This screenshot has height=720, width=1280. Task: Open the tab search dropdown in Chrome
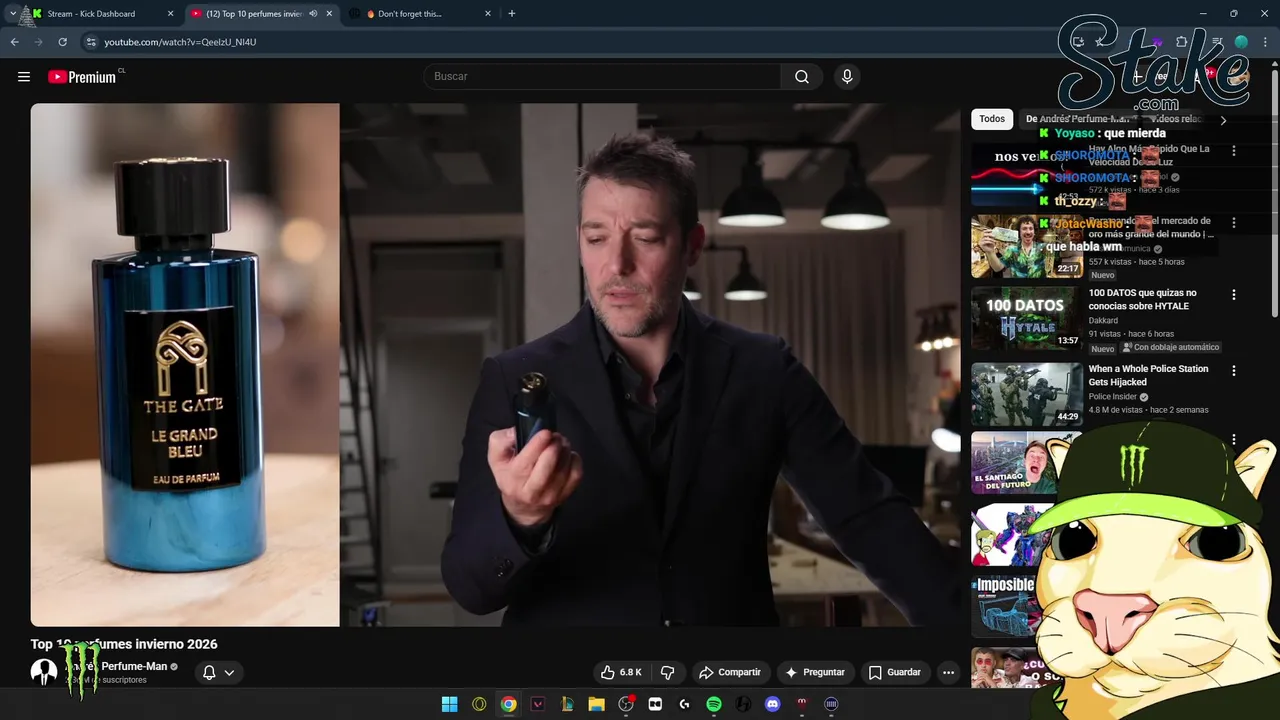pos(12,14)
